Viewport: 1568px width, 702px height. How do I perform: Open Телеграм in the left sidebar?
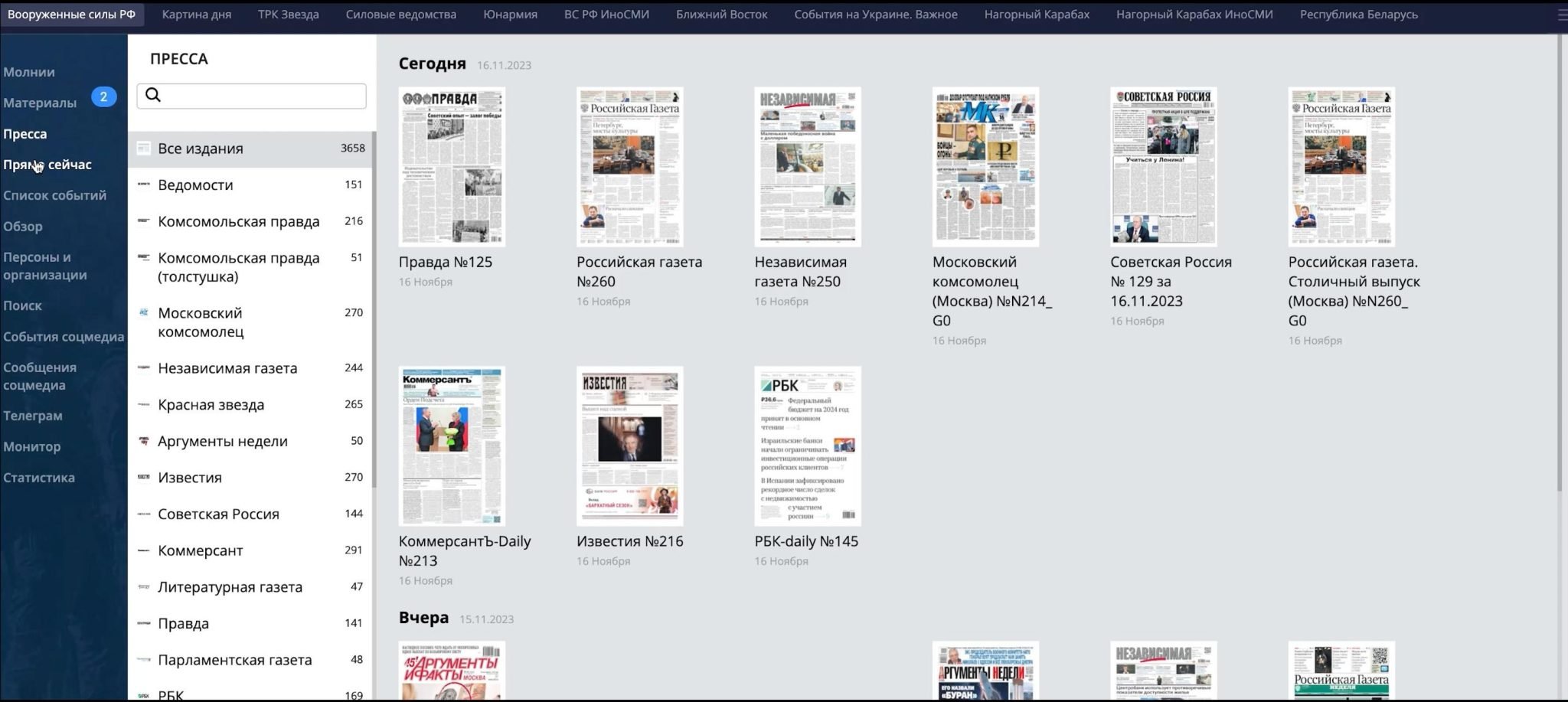pos(33,416)
